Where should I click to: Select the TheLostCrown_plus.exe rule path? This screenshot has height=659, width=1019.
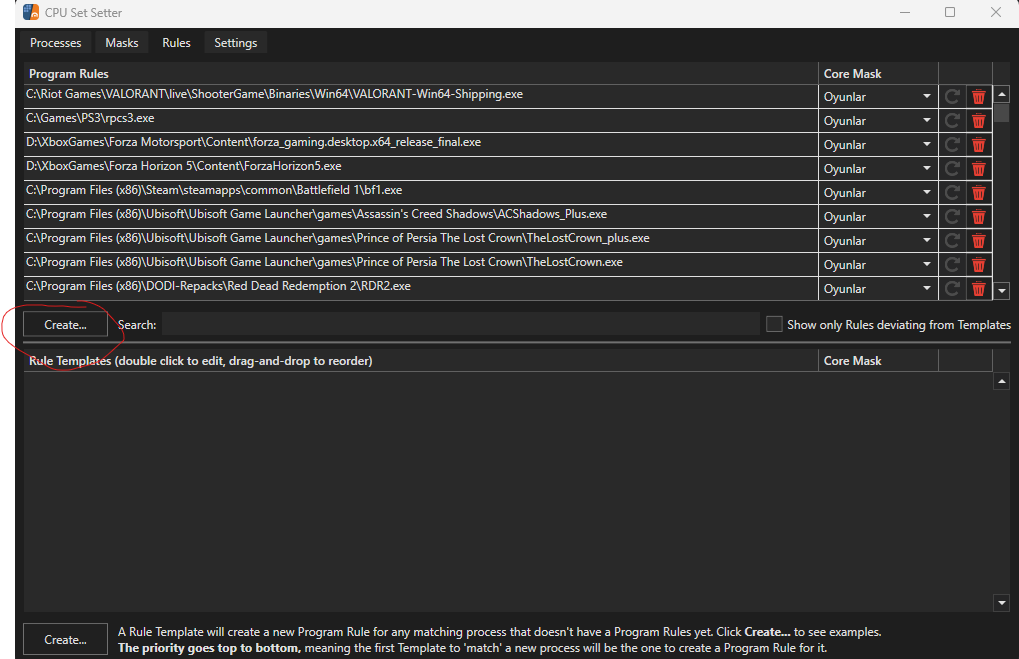(x=337, y=239)
